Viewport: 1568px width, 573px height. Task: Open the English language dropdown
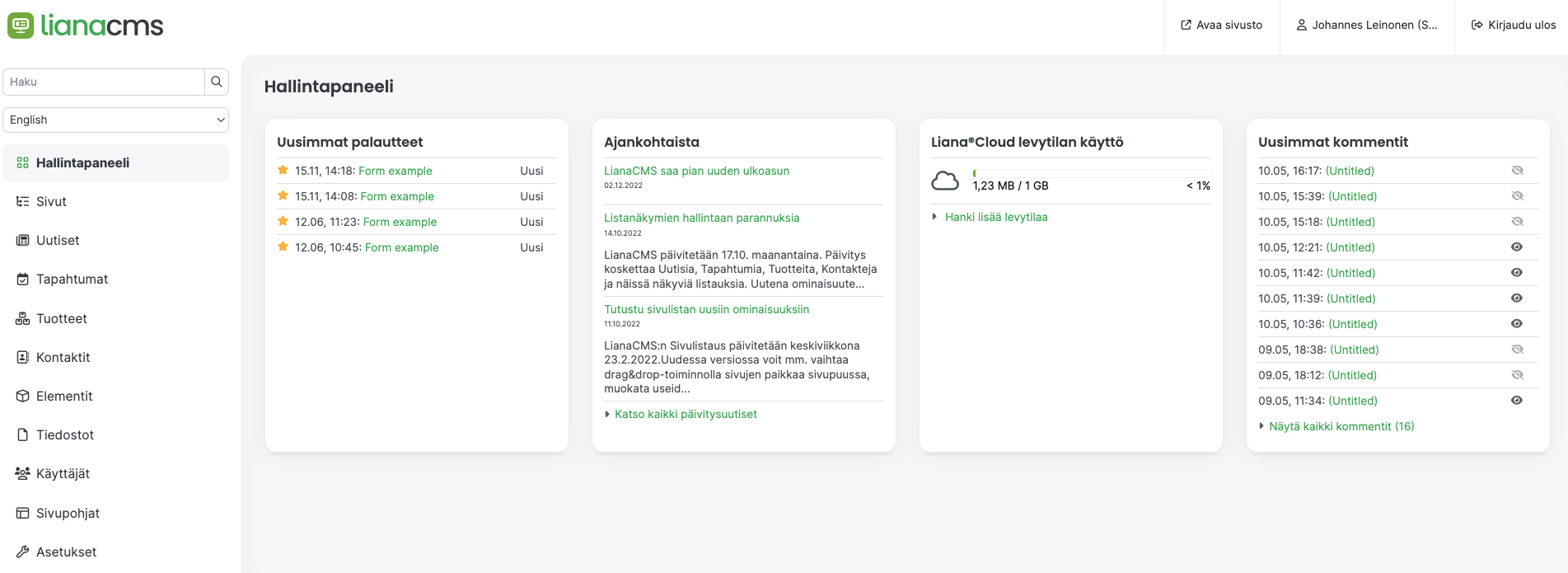coord(116,120)
